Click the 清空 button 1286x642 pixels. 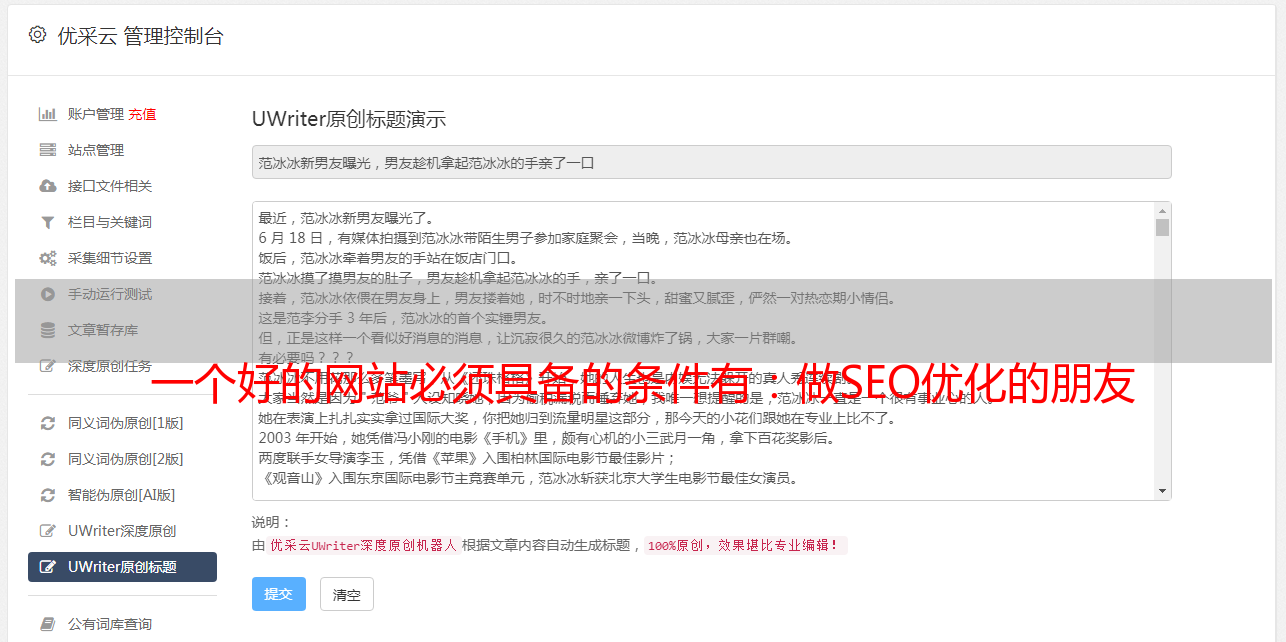(347, 594)
